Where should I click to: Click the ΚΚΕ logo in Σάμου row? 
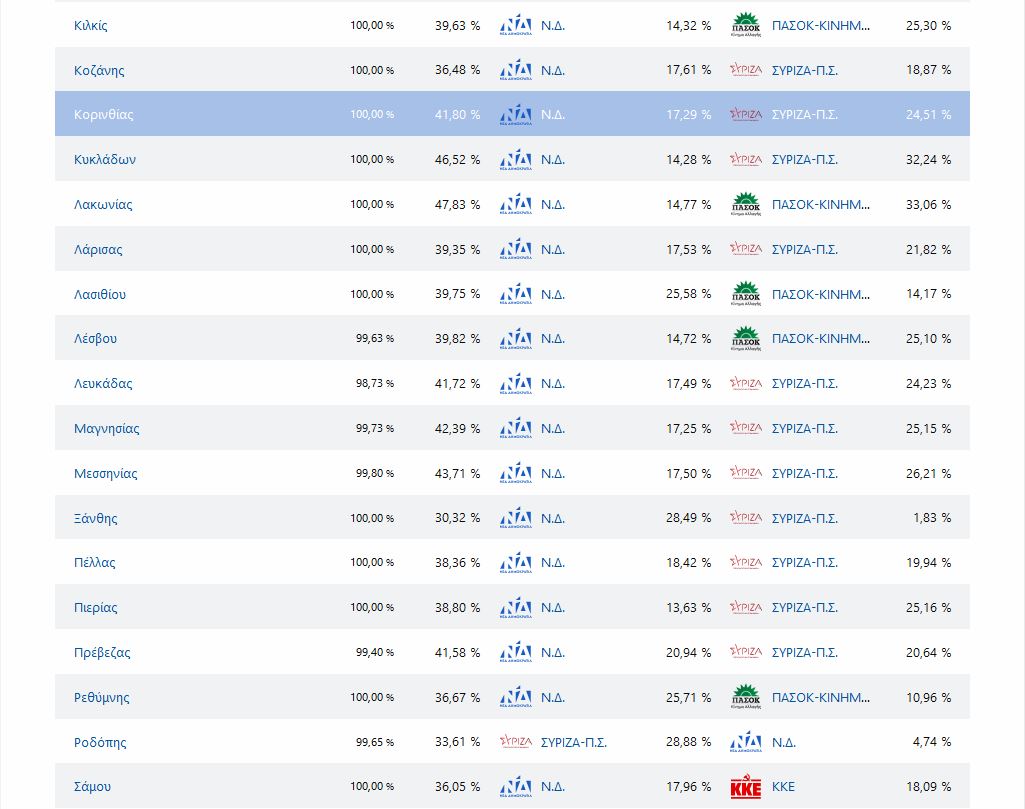(x=746, y=787)
